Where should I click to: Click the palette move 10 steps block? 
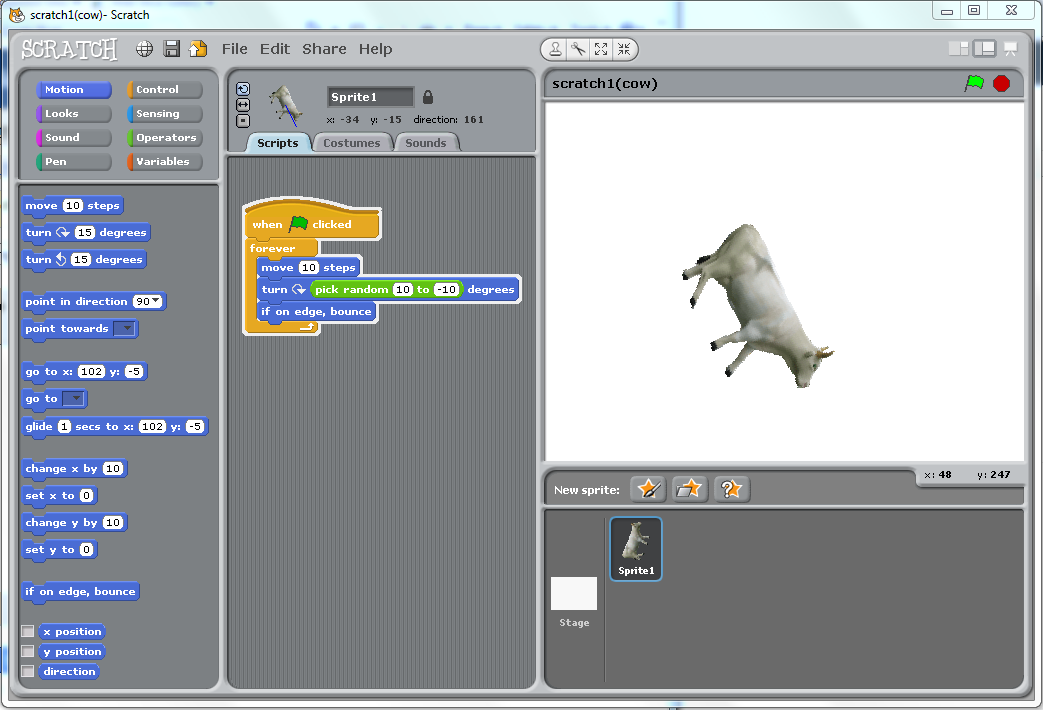click(x=73, y=206)
